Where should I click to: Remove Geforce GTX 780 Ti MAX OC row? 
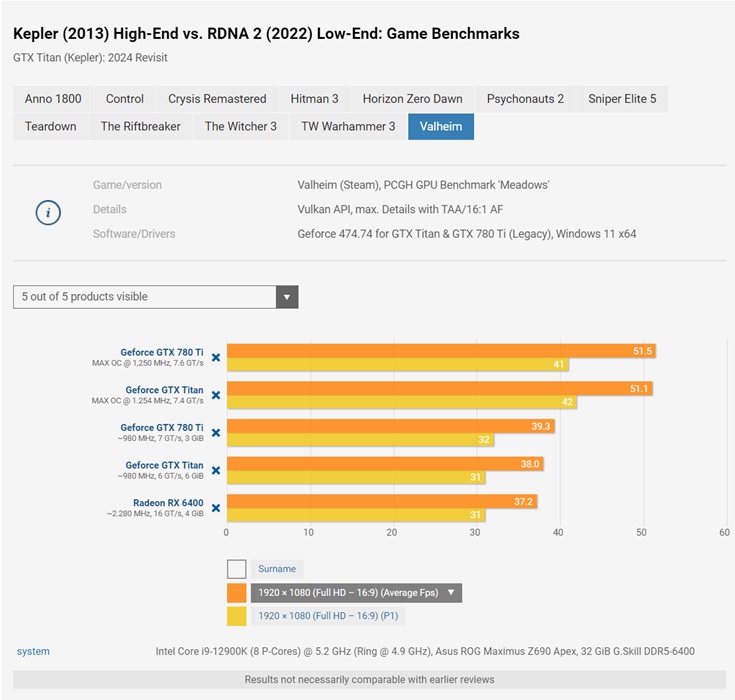coord(216,358)
